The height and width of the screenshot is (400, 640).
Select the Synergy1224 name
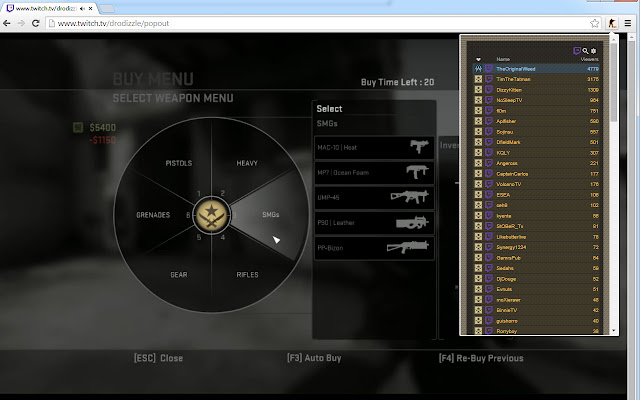511,247
